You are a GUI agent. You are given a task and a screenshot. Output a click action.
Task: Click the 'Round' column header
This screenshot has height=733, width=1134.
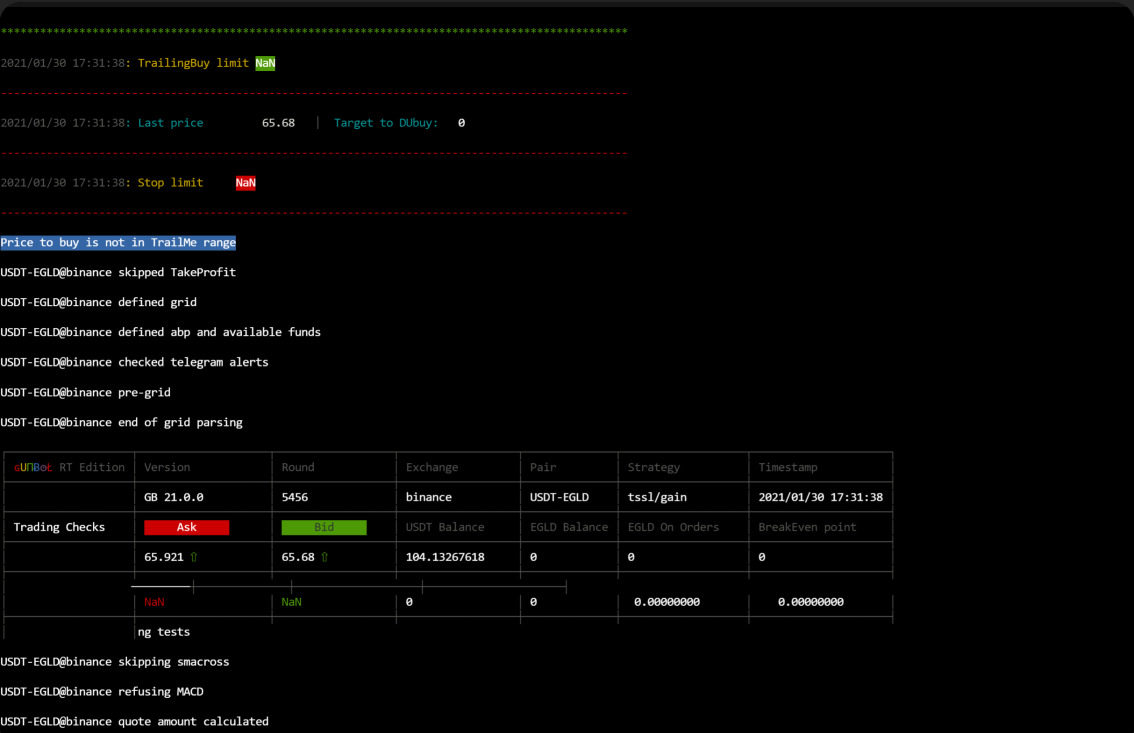[x=298, y=468]
